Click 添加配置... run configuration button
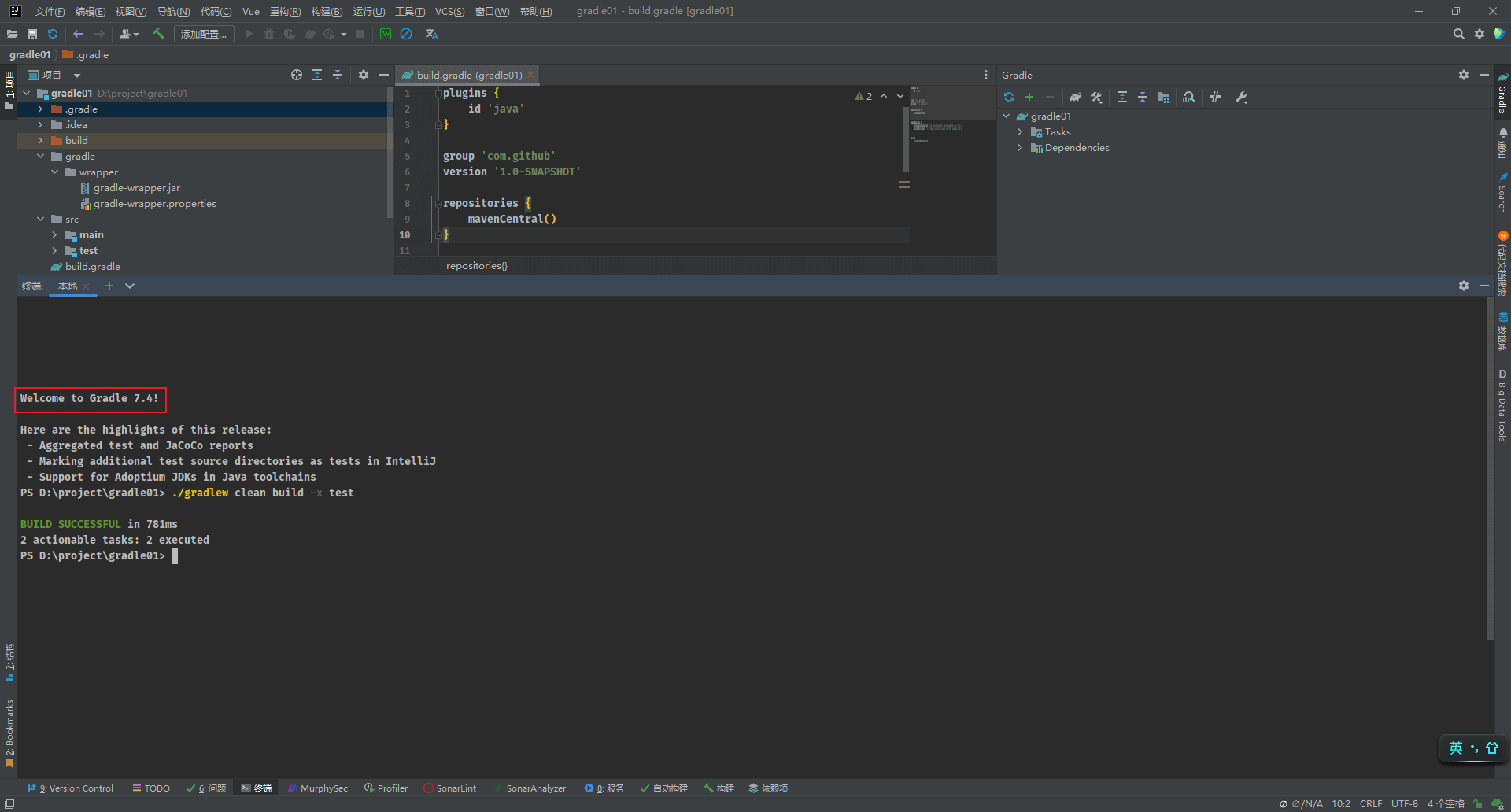This screenshot has width=1511, height=812. [x=204, y=34]
